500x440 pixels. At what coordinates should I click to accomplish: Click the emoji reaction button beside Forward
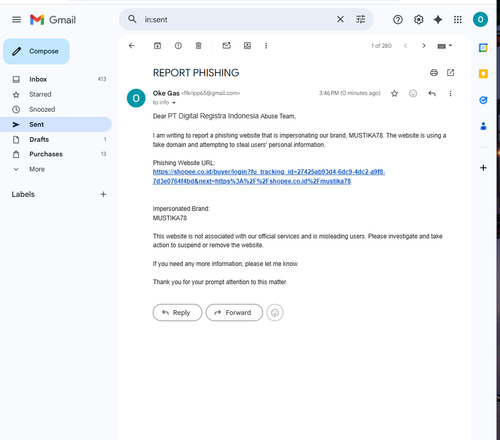point(275,313)
